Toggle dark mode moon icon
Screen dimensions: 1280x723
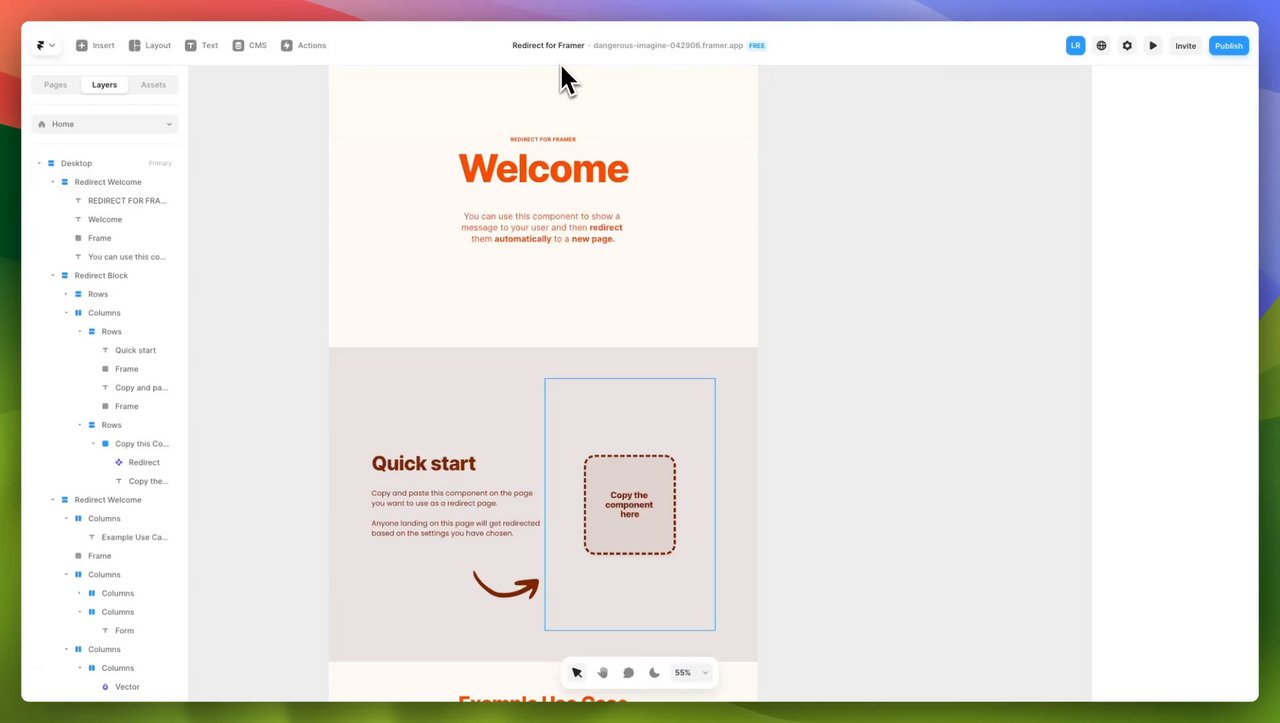coord(654,673)
